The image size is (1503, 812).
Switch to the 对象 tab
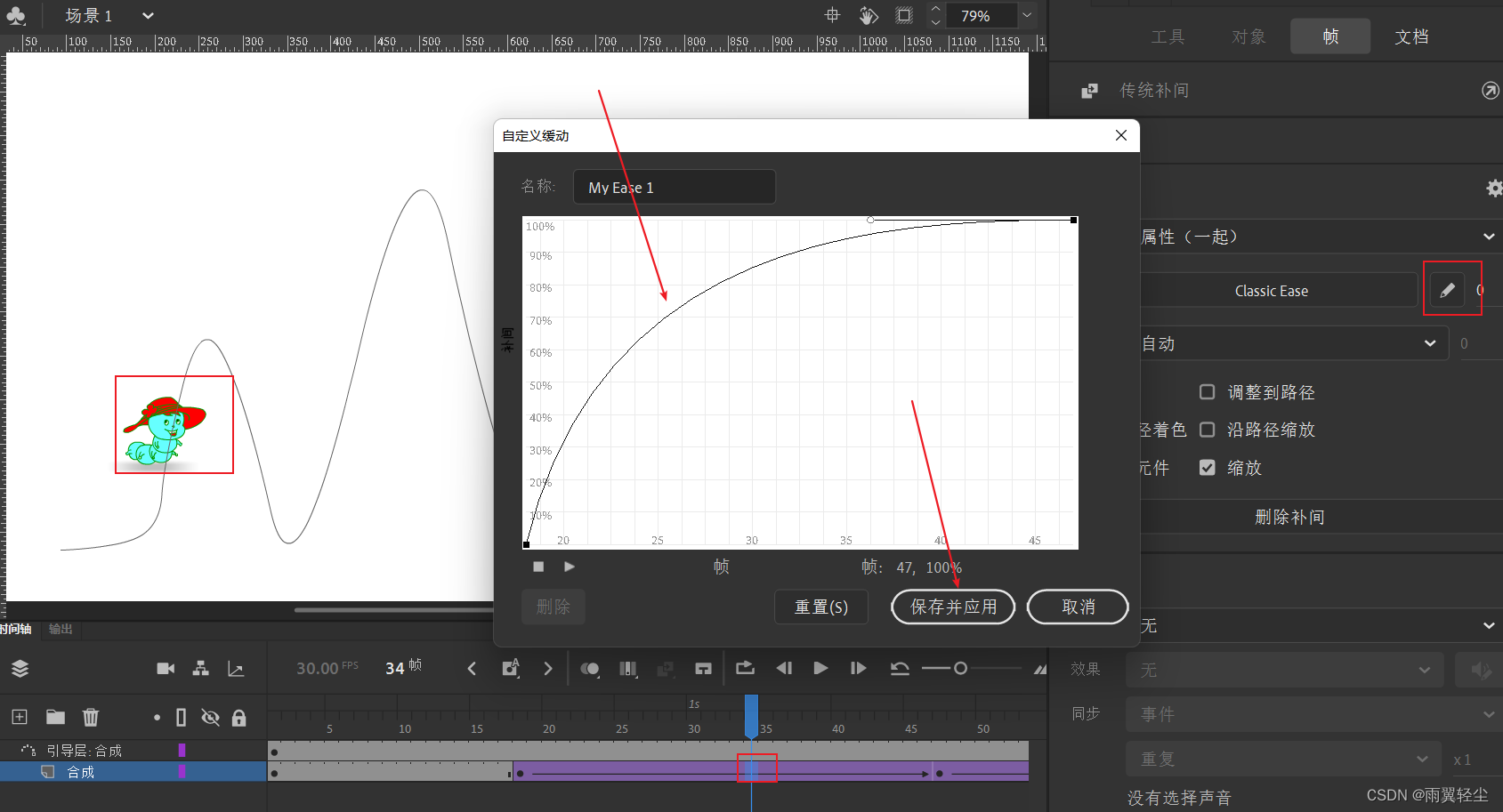1248,36
